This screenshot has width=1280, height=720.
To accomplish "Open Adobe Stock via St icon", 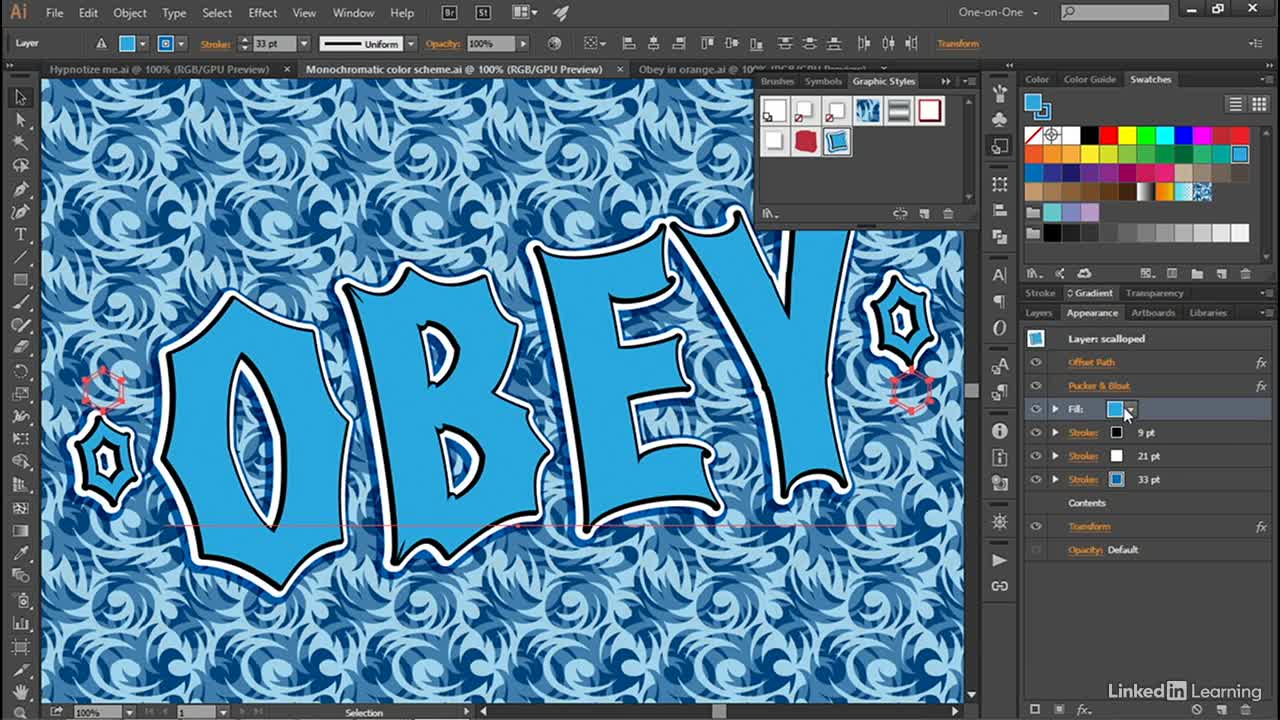I will pos(483,13).
